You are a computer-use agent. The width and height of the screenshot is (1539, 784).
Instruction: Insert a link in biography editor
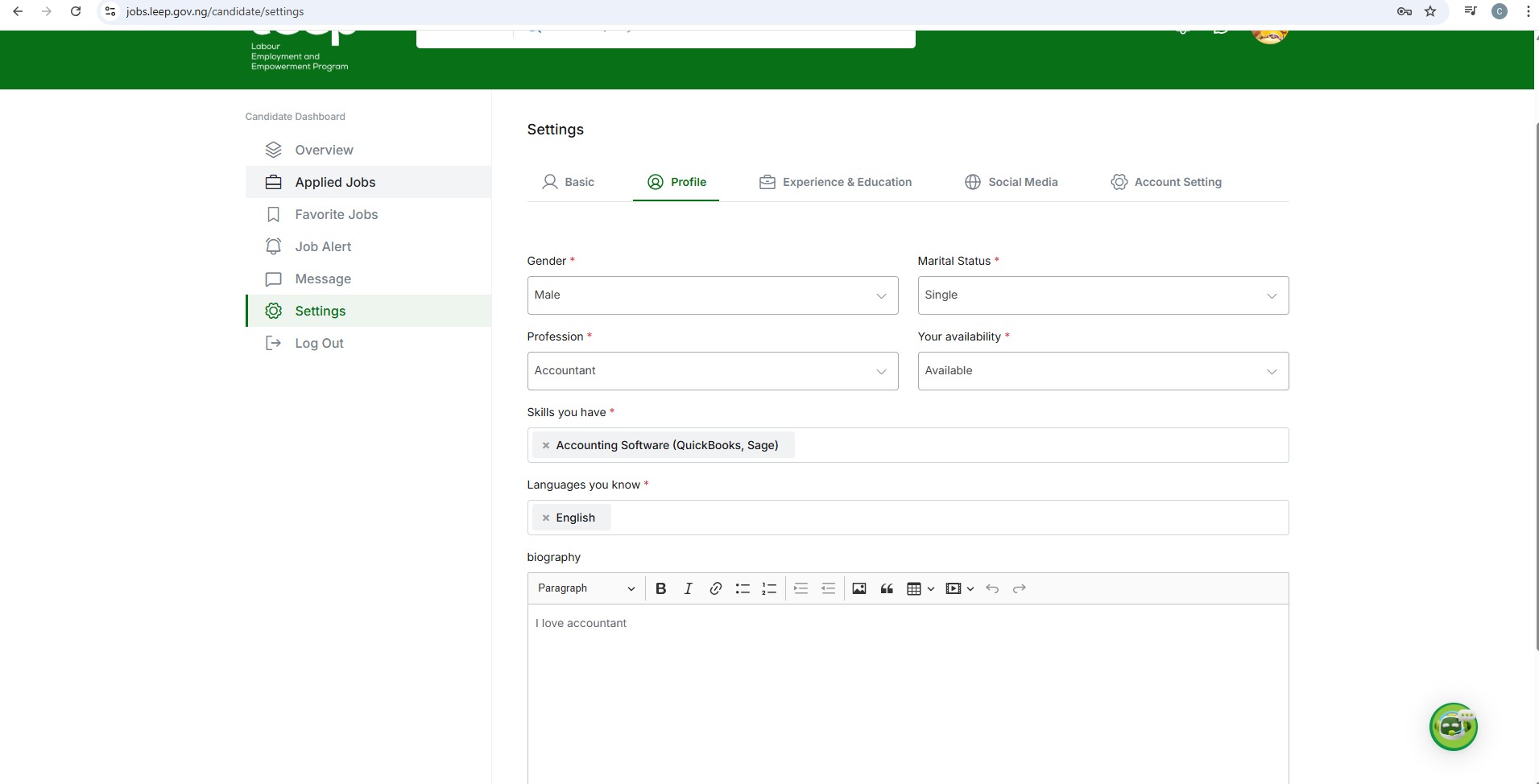click(x=715, y=588)
